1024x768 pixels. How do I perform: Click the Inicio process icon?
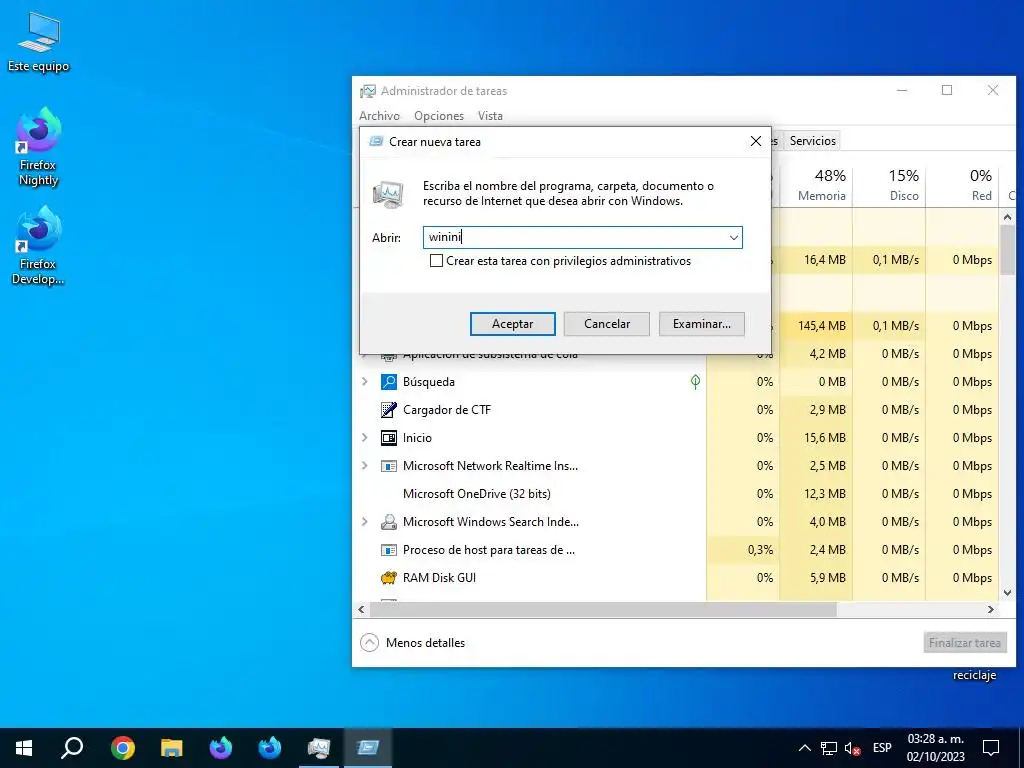click(x=389, y=438)
